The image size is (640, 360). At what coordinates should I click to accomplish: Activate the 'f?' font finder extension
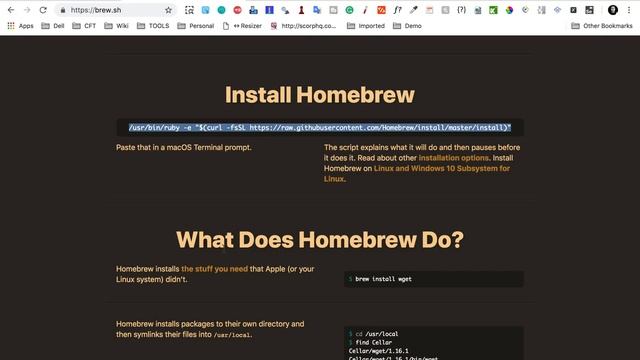397,10
